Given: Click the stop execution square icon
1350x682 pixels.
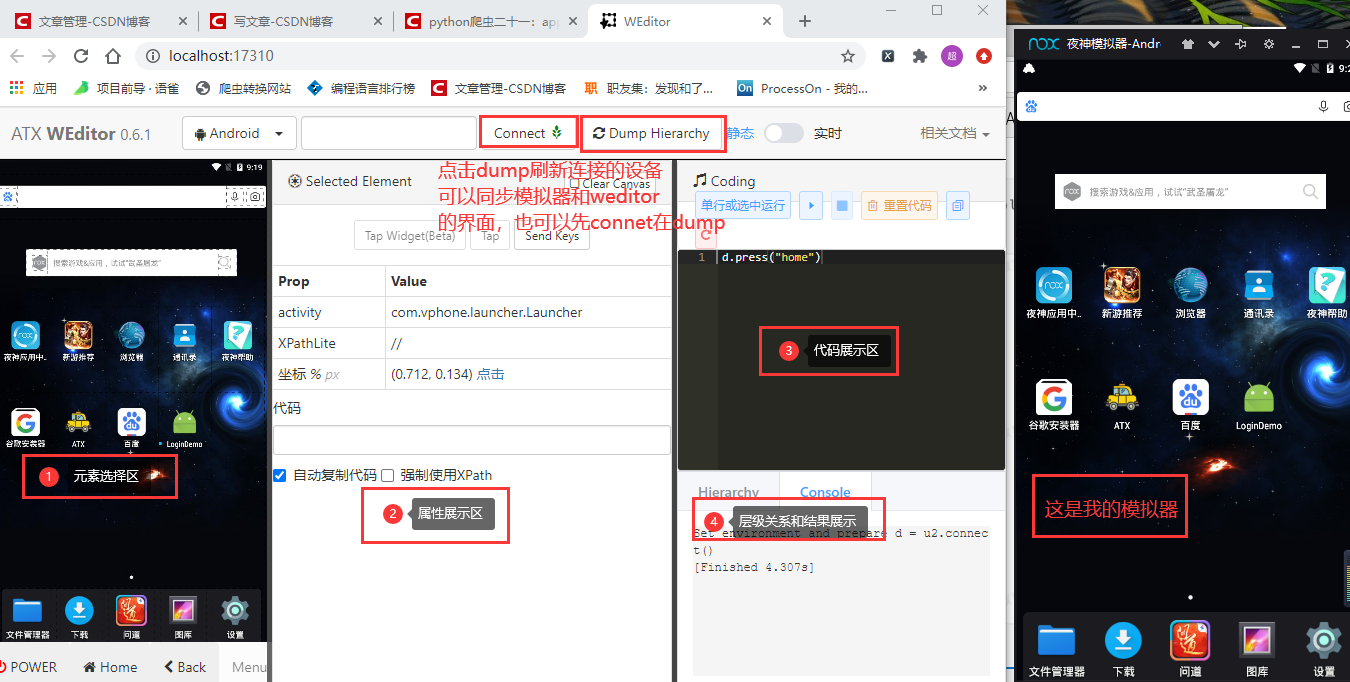Looking at the screenshot, I should [x=841, y=204].
